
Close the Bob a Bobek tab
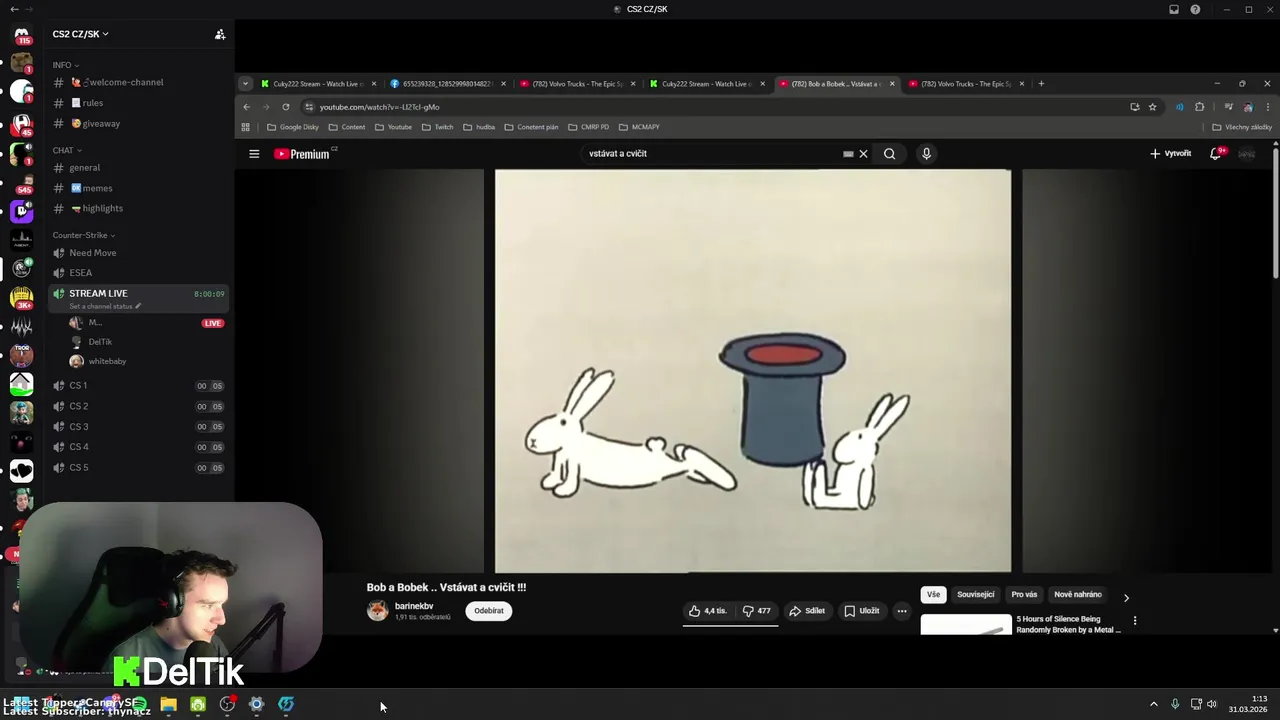[892, 84]
